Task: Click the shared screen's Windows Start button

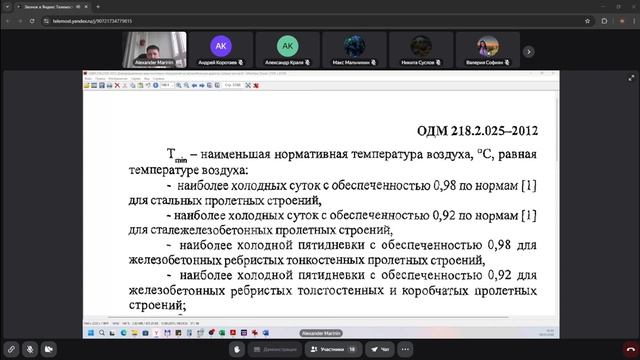Action: (x=91, y=333)
